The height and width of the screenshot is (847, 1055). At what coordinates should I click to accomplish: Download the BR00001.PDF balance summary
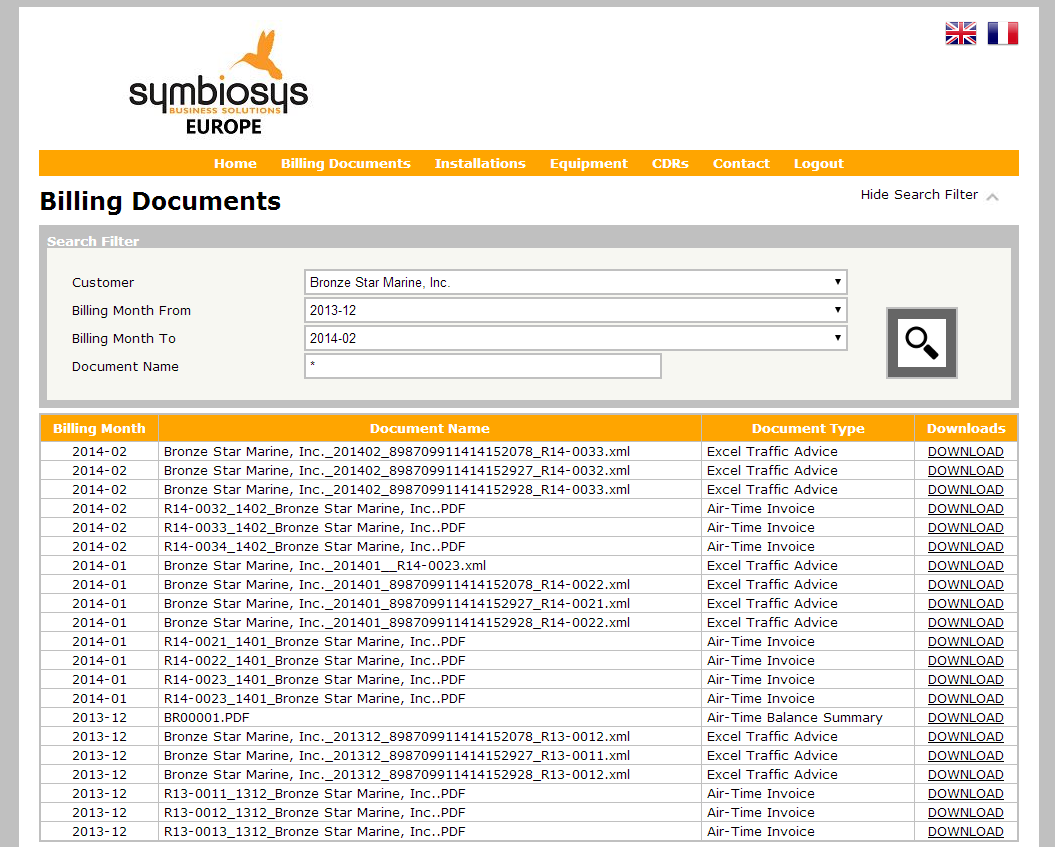click(x=965, y=717)
